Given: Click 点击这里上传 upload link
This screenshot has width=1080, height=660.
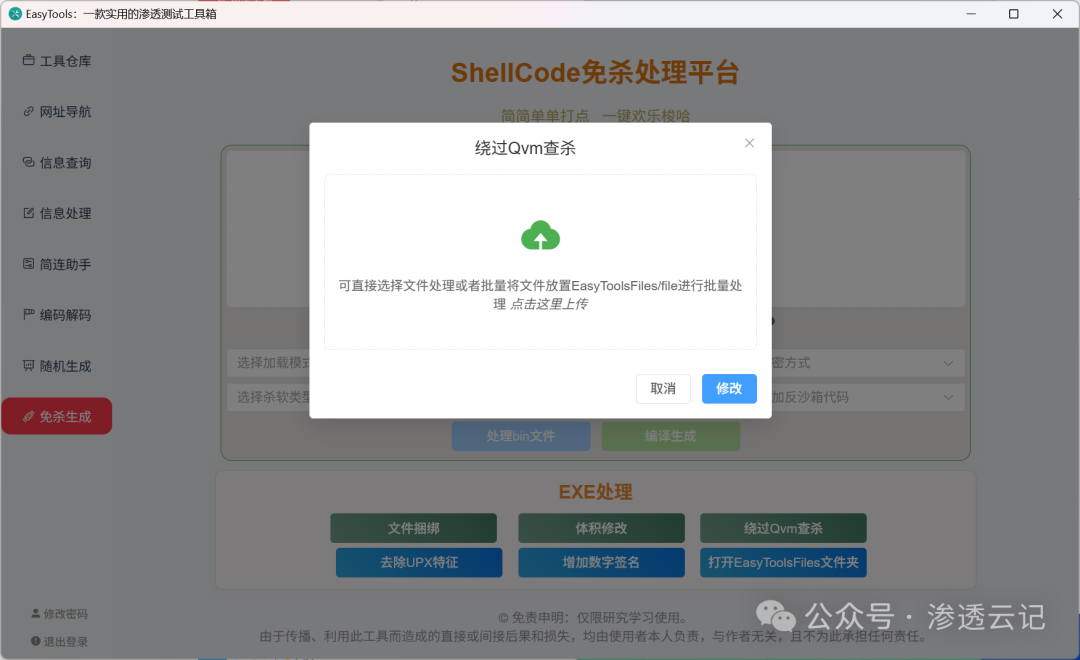Looking at the screenshot, I should 549,304.
